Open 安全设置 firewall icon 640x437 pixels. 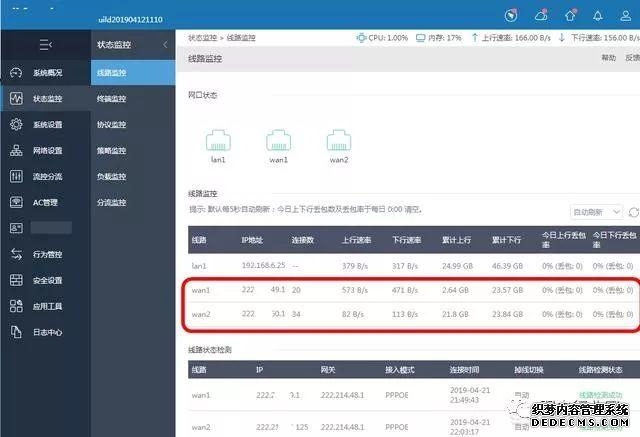(x=16, y=280)
